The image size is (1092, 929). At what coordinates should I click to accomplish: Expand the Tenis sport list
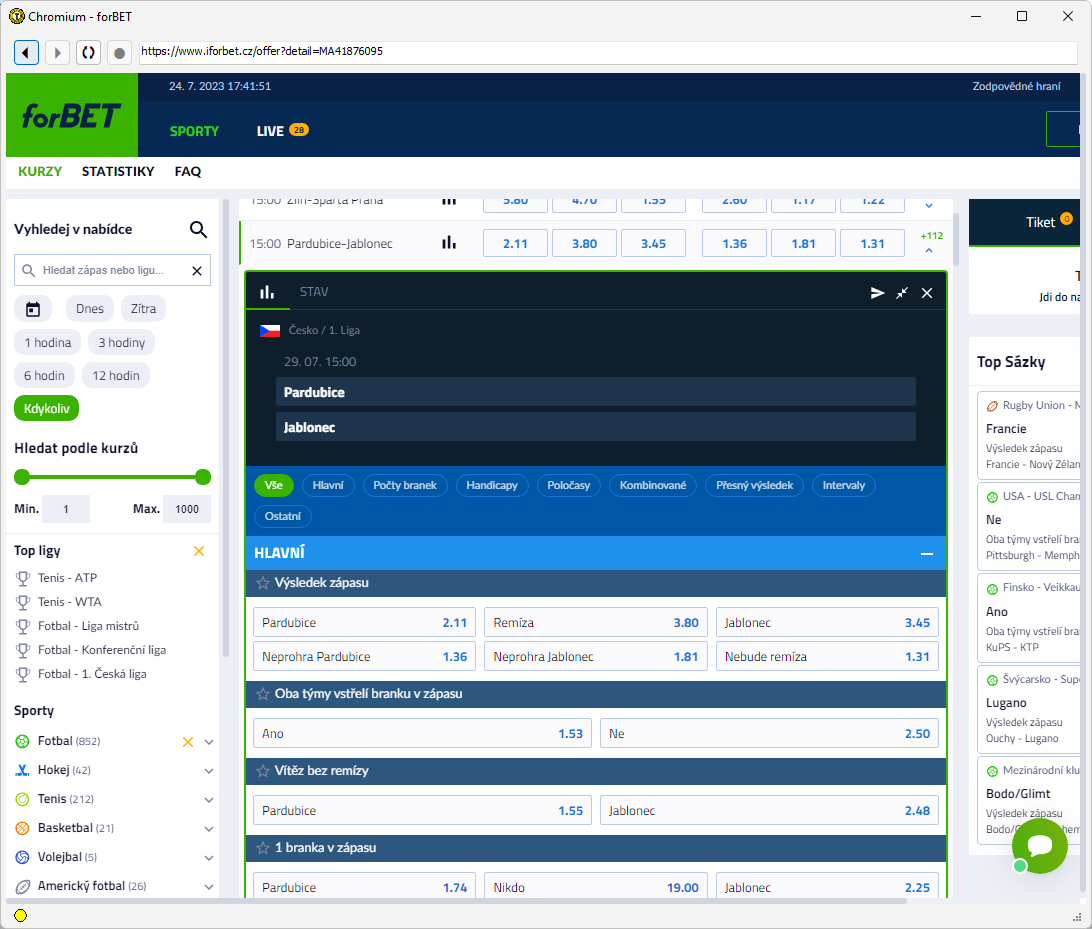coord(209,800)
